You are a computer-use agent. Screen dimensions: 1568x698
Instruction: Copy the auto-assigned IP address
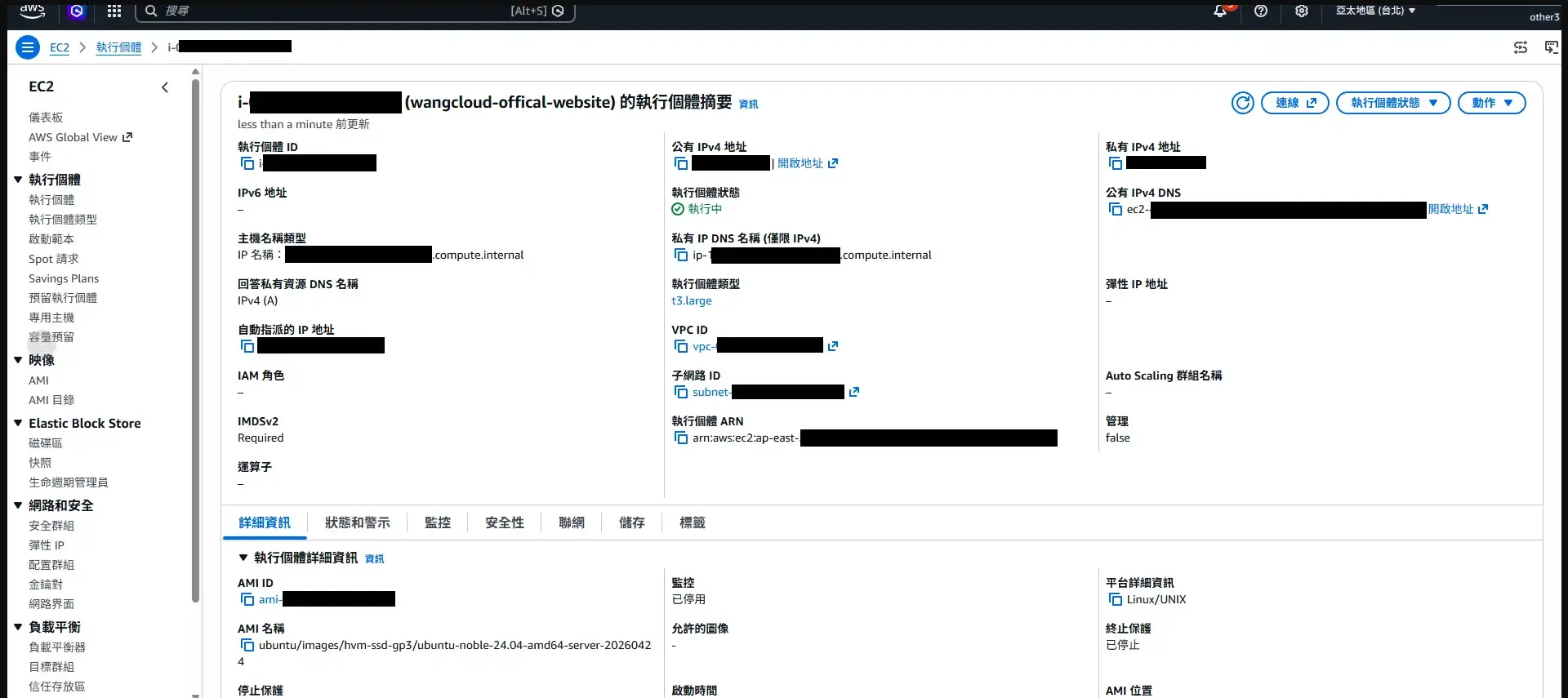[247, 346]
